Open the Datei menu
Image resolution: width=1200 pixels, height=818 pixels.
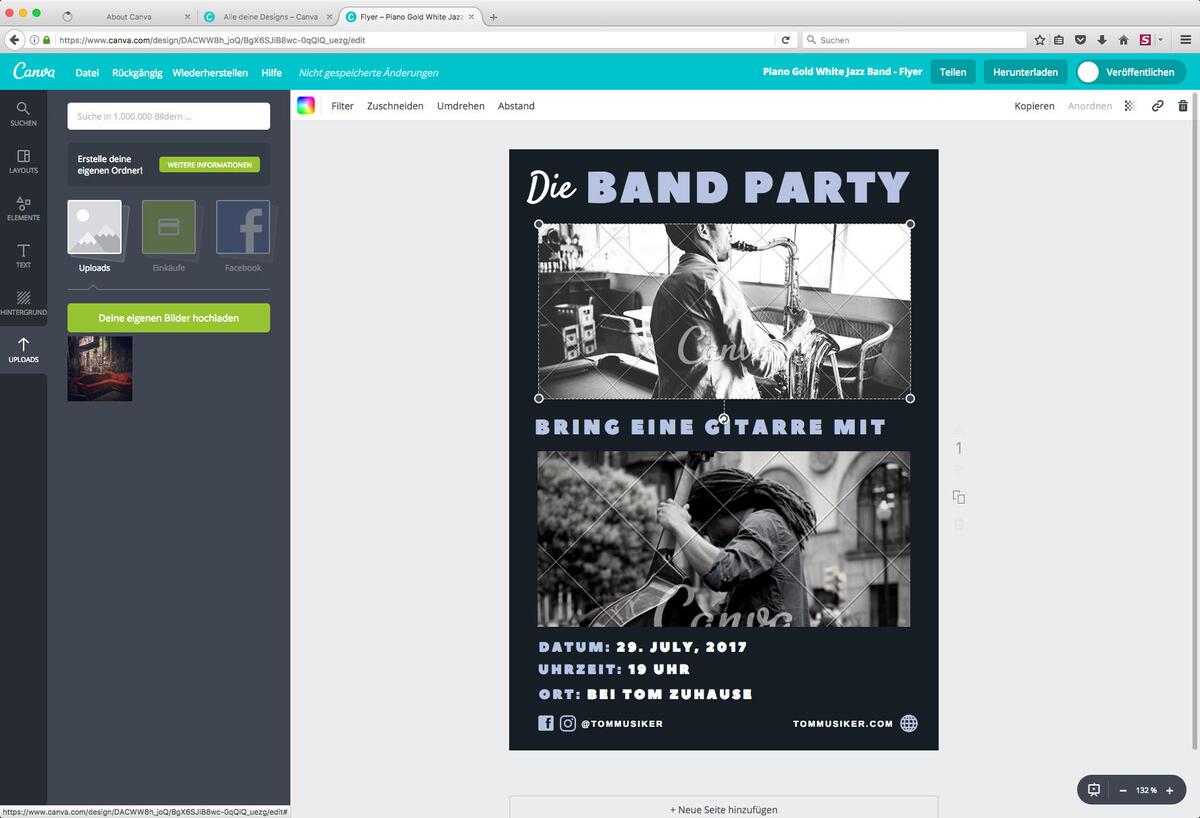tap(87, 72)
